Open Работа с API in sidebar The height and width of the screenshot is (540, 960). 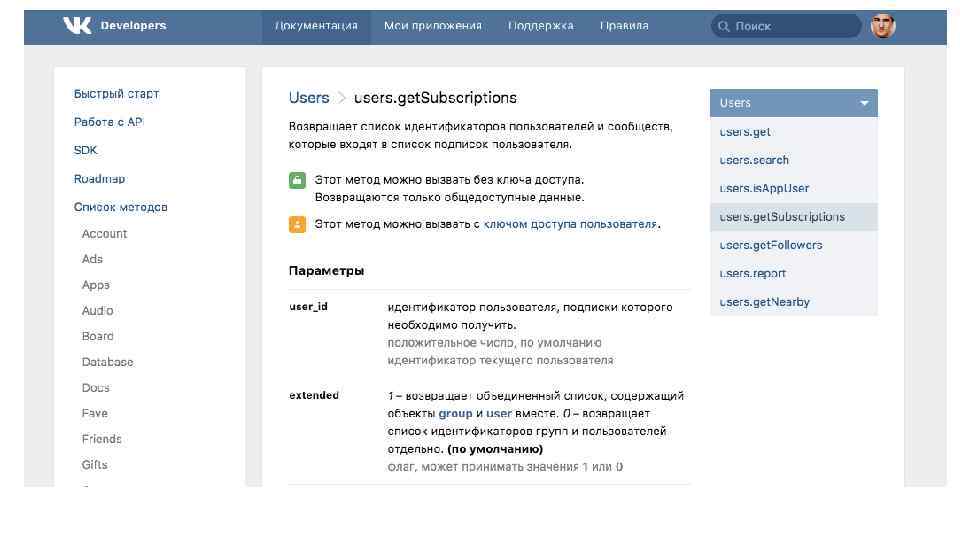click(108, 122)
